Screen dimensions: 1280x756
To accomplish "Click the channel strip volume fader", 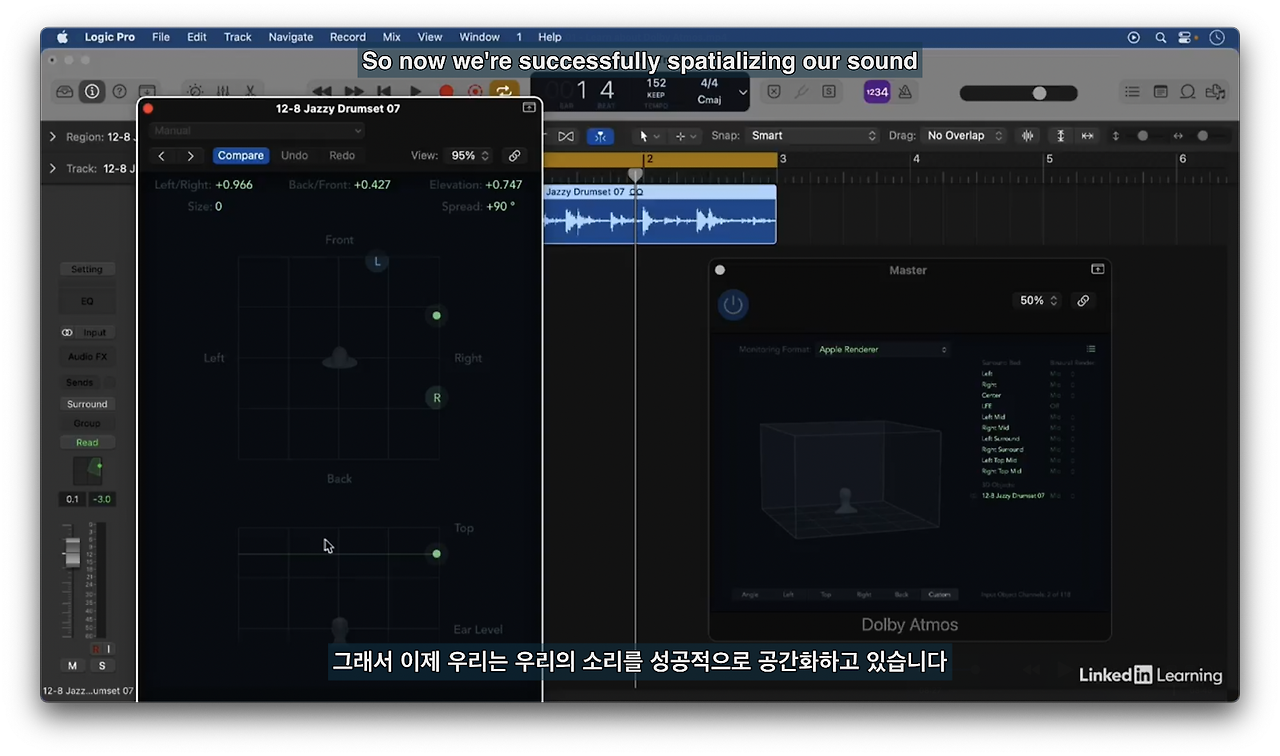I will (72, 551).
